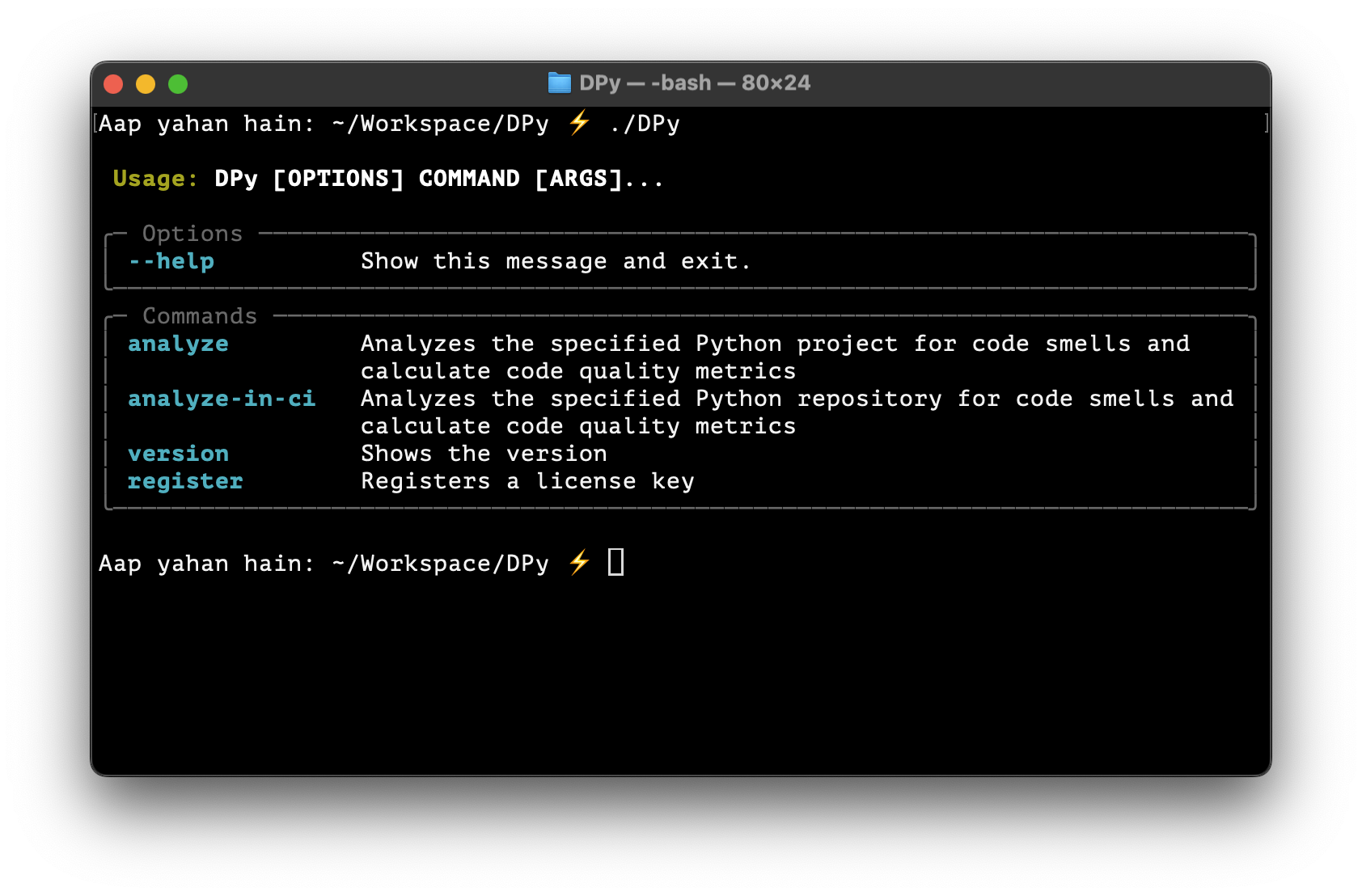The height and width of the screenshot is (896, 1362).
Task: Click the 'Registers a license key' description
Action: click(x=527, y=481)
